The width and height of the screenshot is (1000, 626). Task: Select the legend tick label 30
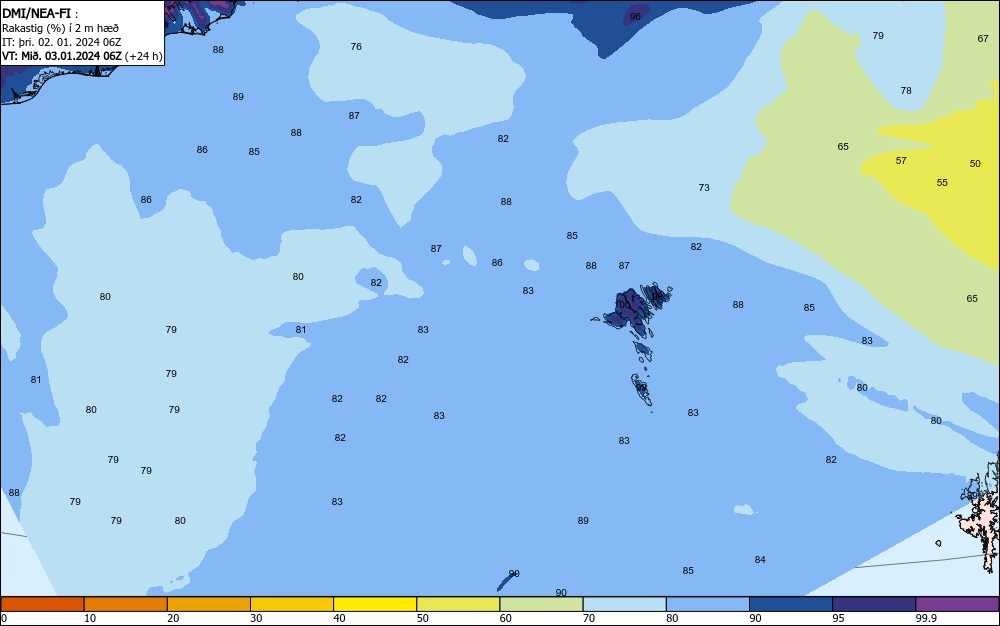(256, 618)
